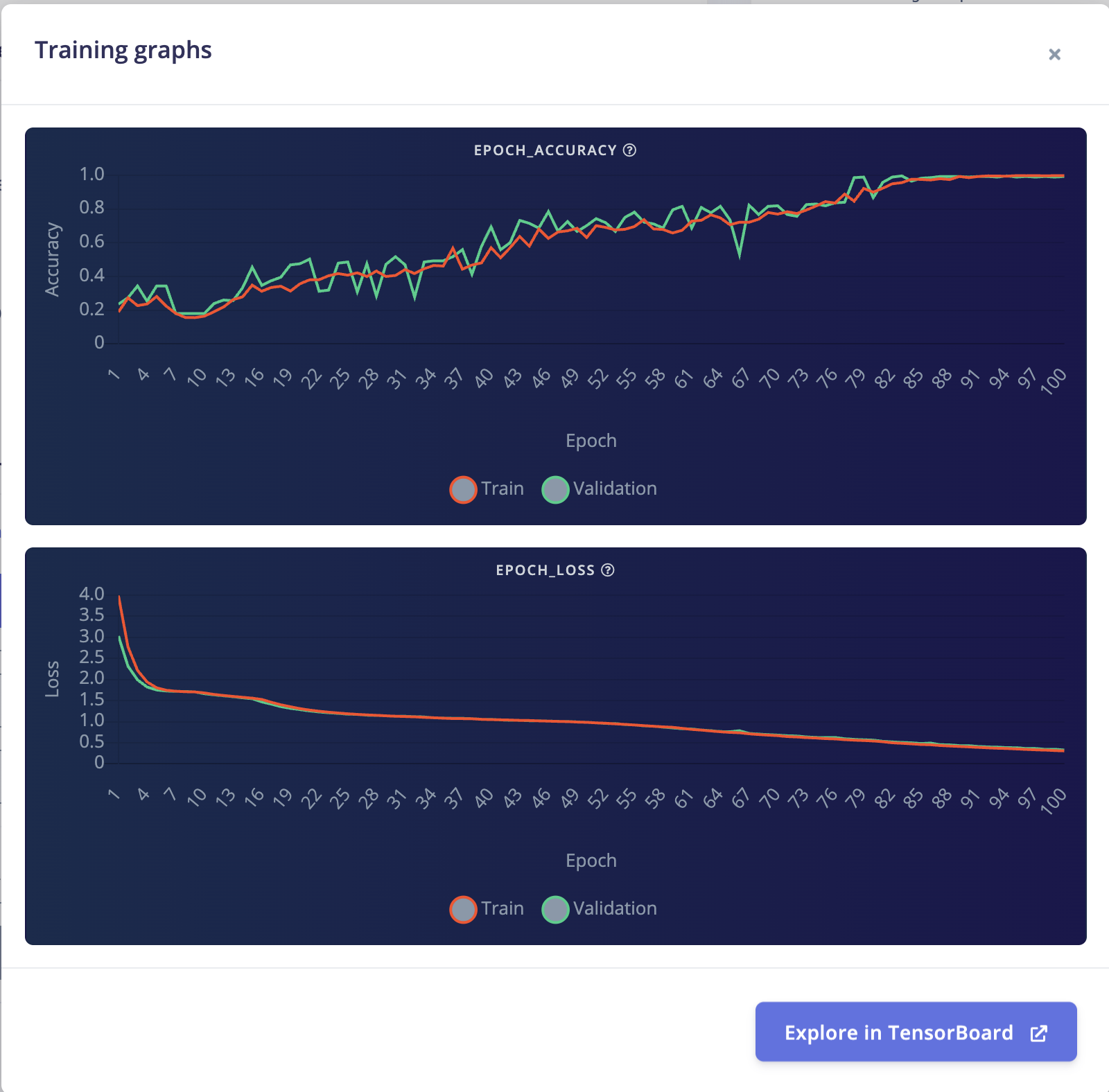
Task: Click the green Validation legend circle on accuracy chart
Action: (555, 488)
